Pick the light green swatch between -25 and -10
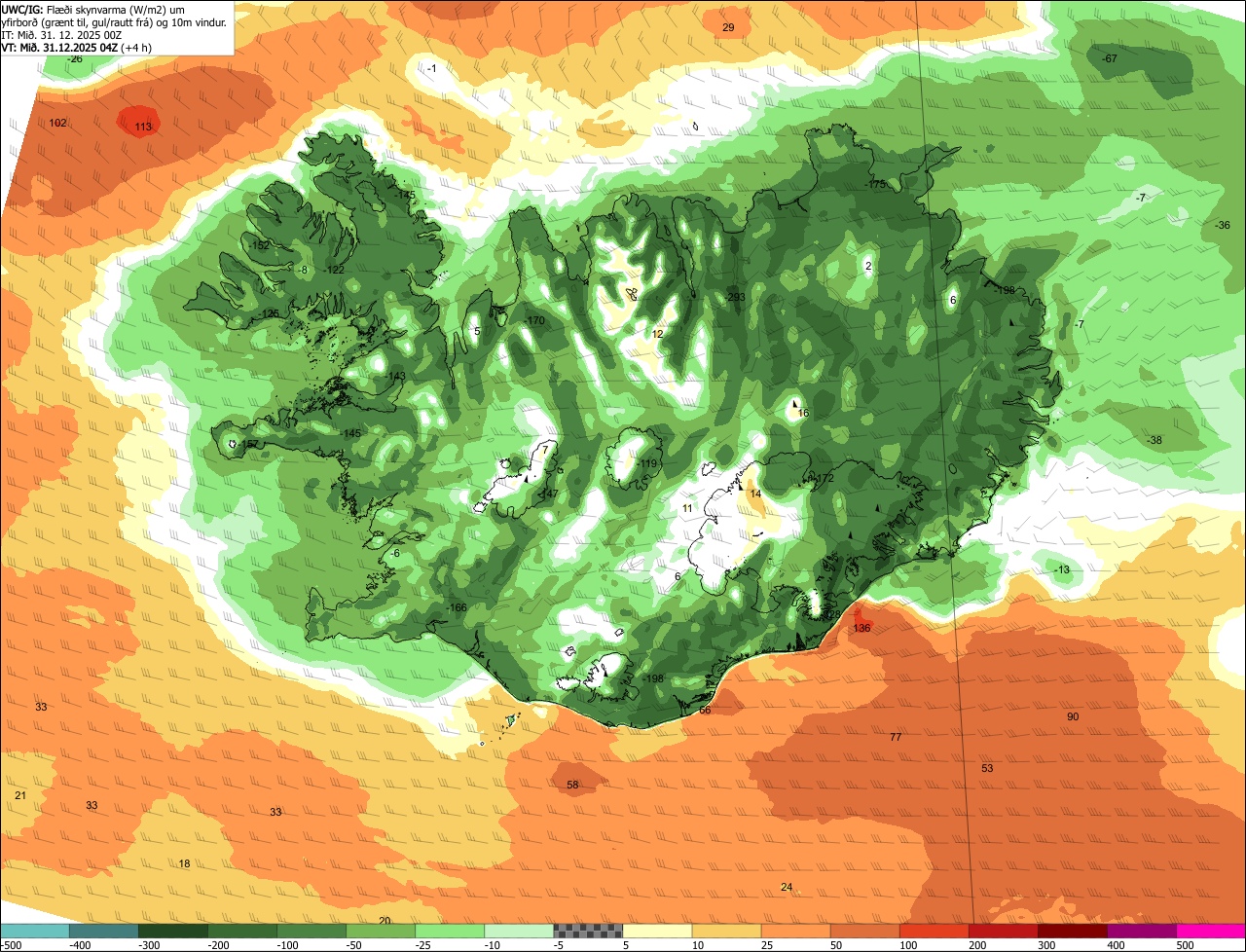 (450, 931)
